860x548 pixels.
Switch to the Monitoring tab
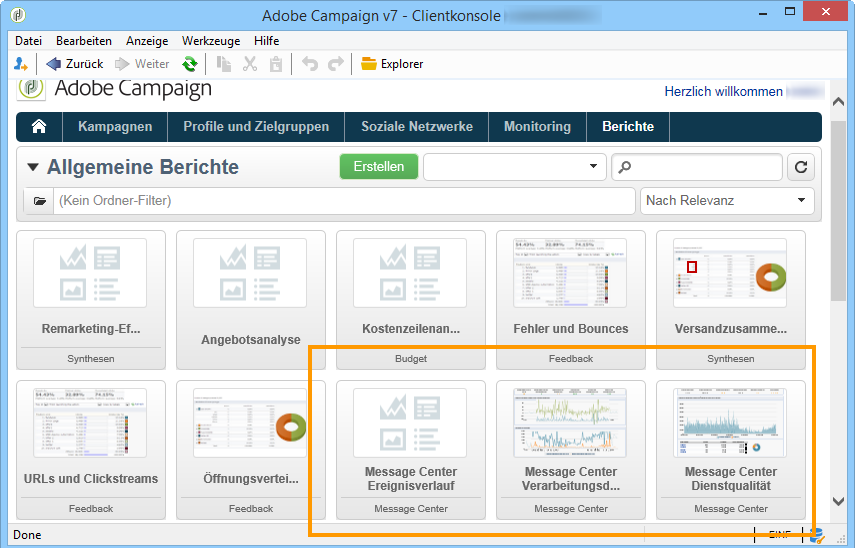[x=538, y=127]
